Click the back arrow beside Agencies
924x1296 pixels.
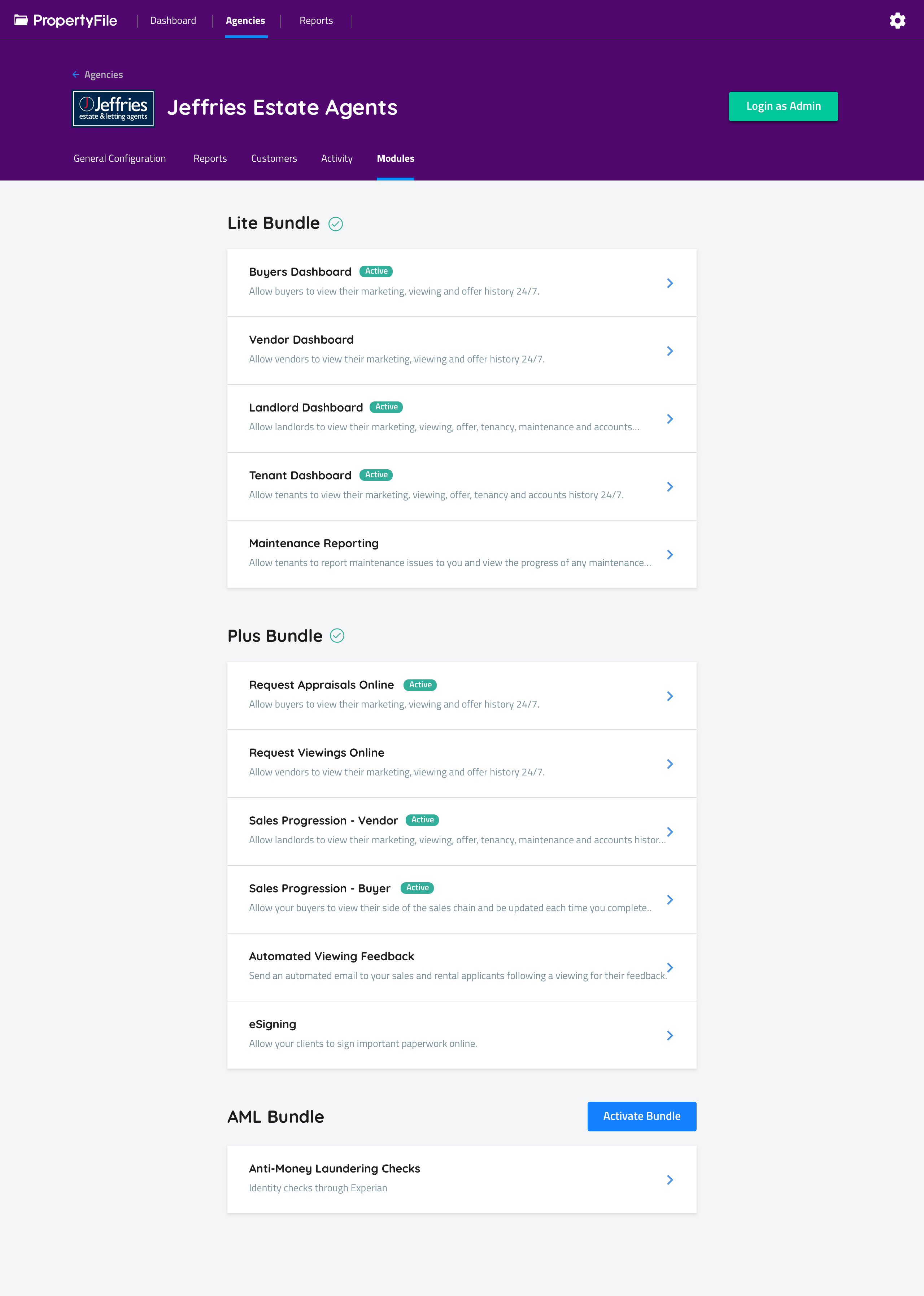point(76,74)
